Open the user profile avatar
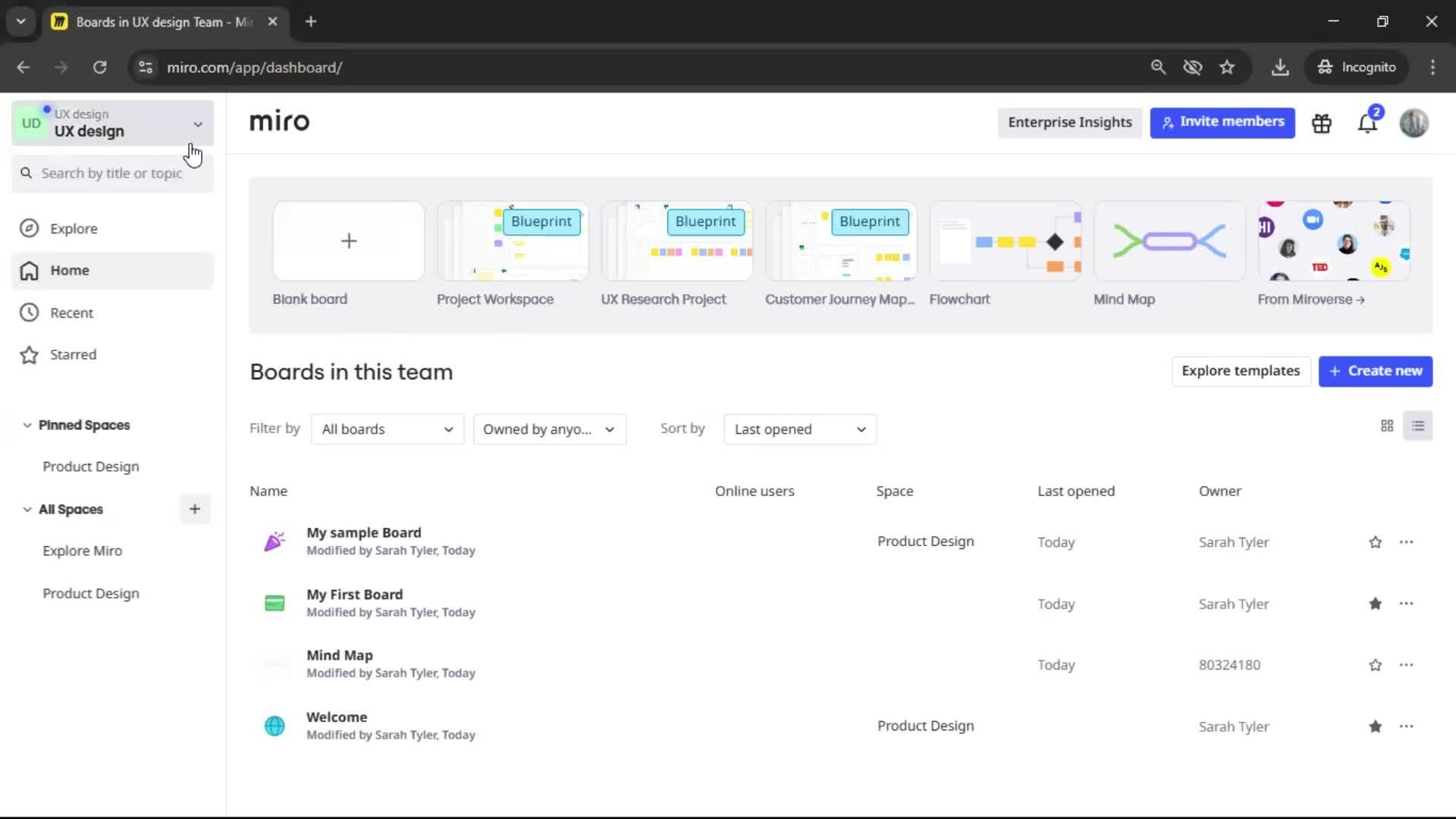The image size is (1456, 819). coord(1414,123)
